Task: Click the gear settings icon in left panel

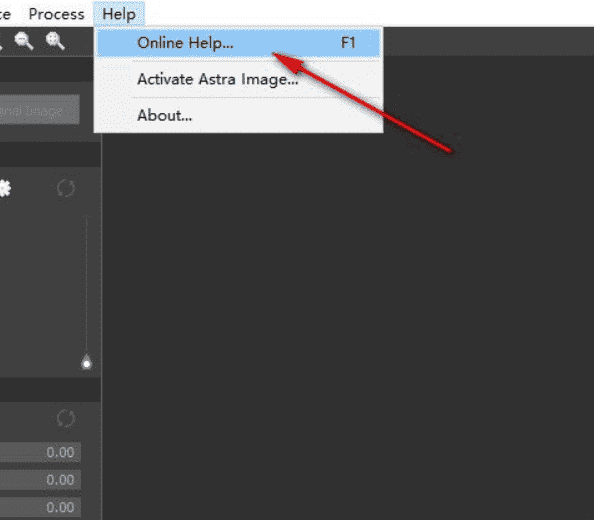Action: coord(5,188)
